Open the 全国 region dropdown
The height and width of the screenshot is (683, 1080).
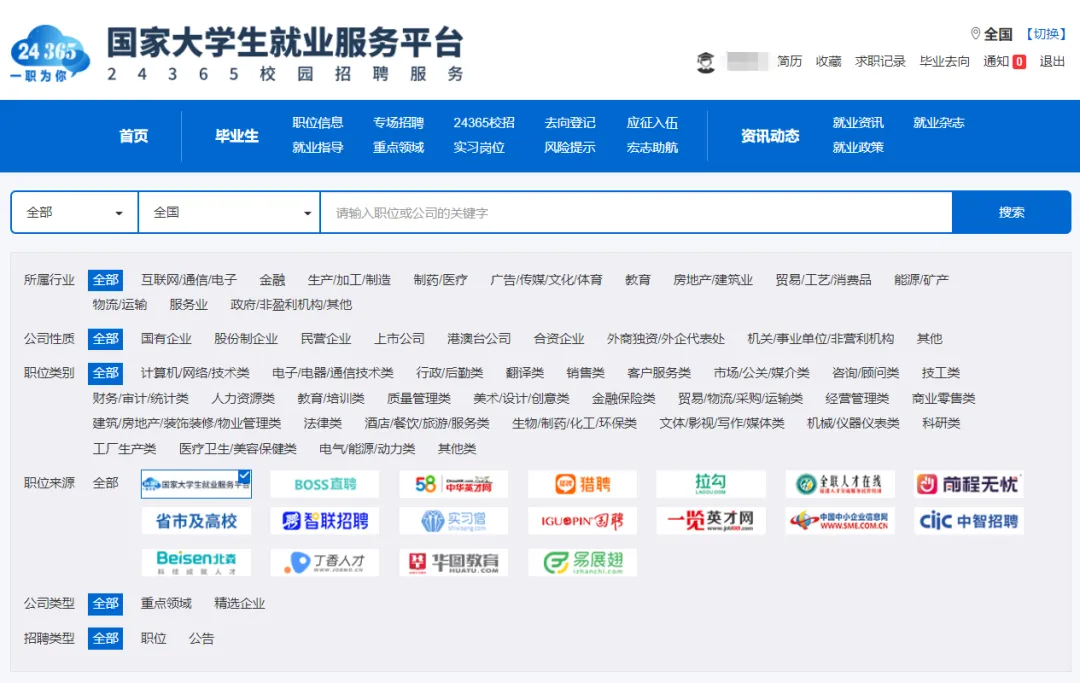pyautogui.click(x=228, y=212)
